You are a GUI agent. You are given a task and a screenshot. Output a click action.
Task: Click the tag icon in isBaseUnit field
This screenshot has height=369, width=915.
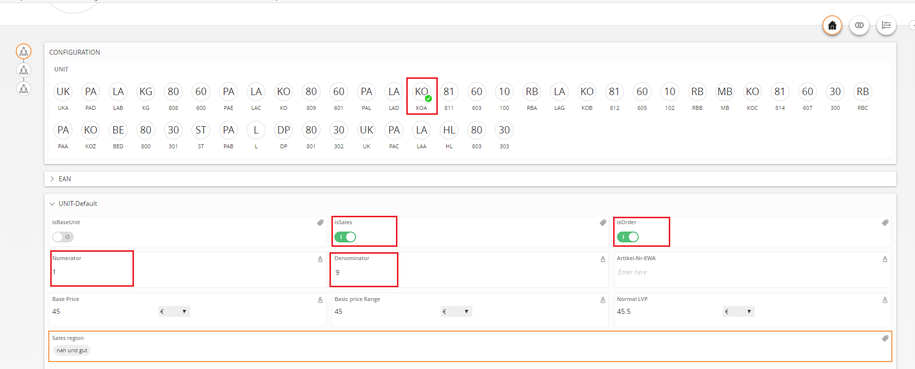(320, 222)
